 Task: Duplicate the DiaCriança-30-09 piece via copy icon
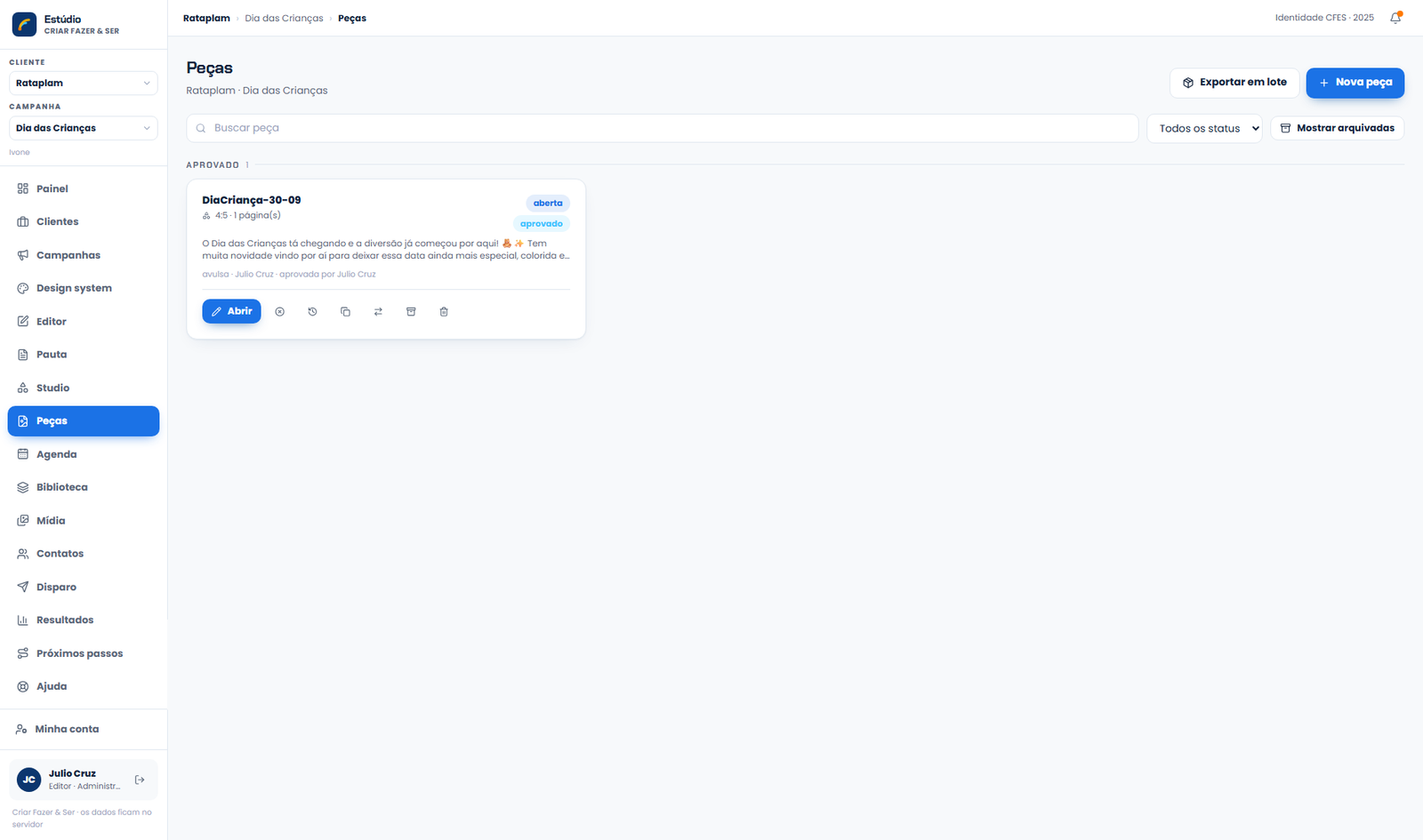click(x=345, y=312)
